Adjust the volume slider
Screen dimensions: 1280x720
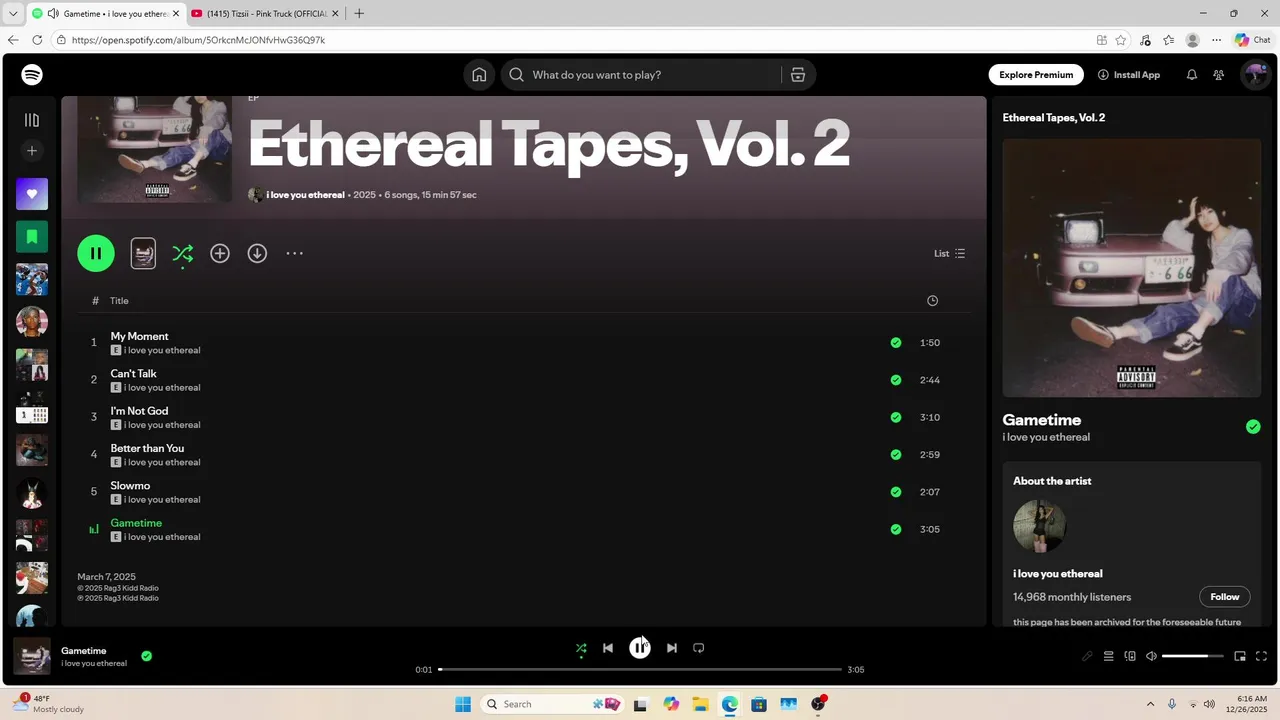[1192, 656]
